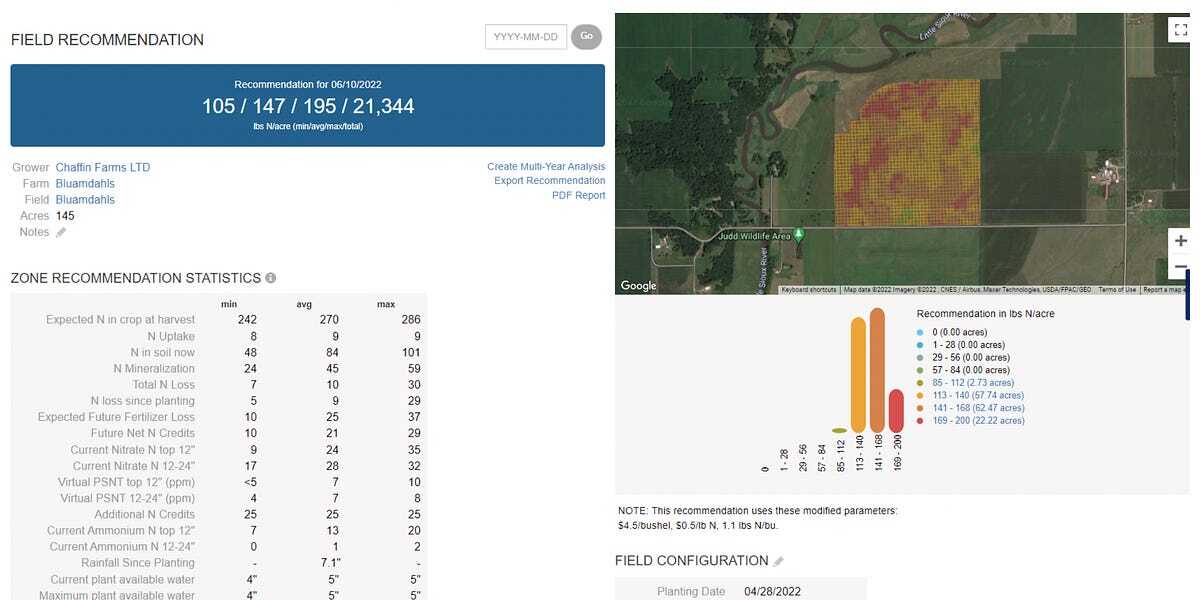Viewport: 1200px width, 600px height.
Task: Edit Field Configuration with the pencil icon
Action: (779, 561)
